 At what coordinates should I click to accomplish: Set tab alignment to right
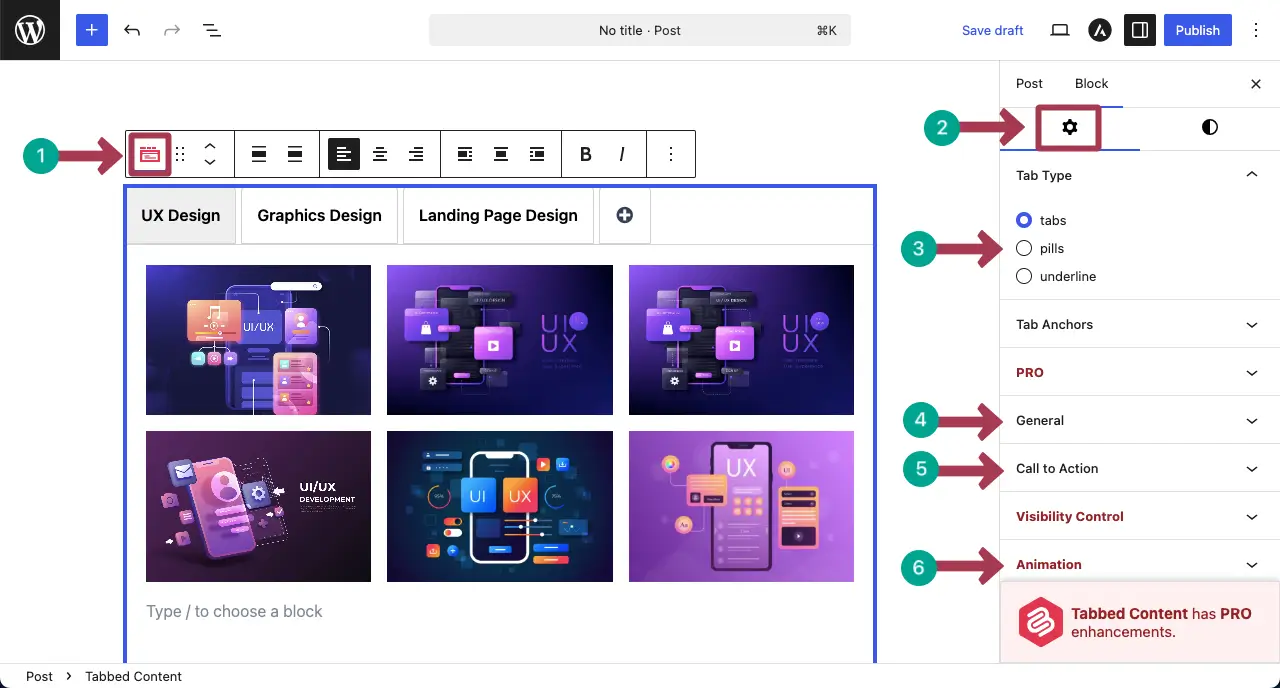tap(537, 155)
